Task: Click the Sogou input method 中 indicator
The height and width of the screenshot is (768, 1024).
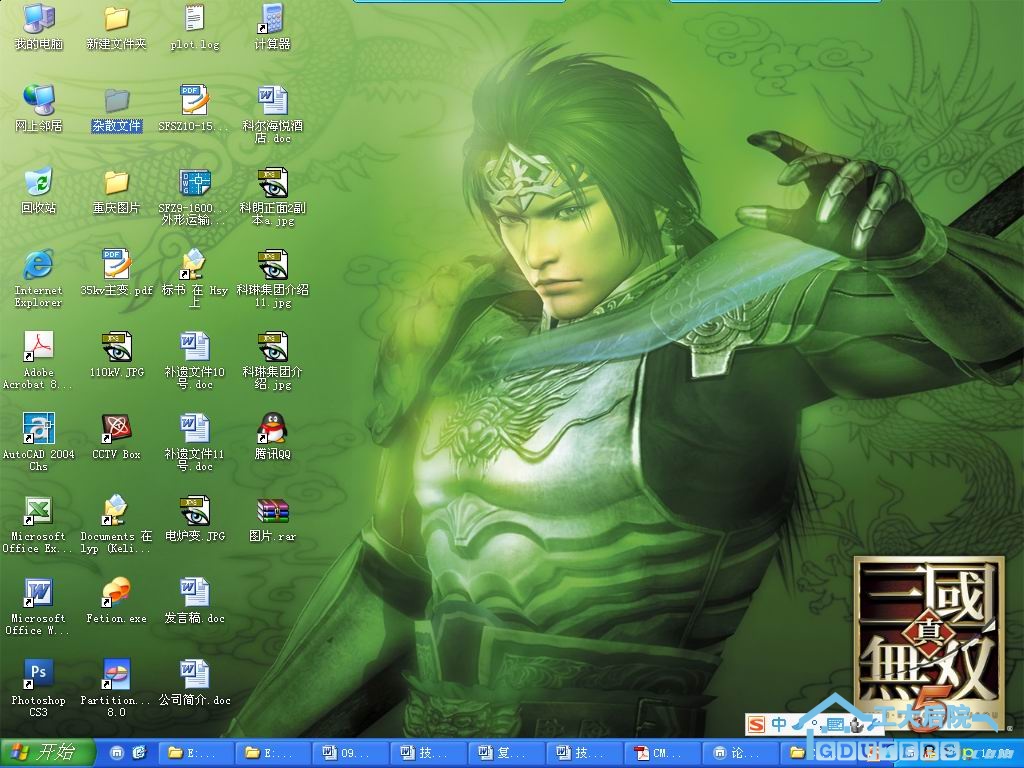Action: tap(778, 723)
